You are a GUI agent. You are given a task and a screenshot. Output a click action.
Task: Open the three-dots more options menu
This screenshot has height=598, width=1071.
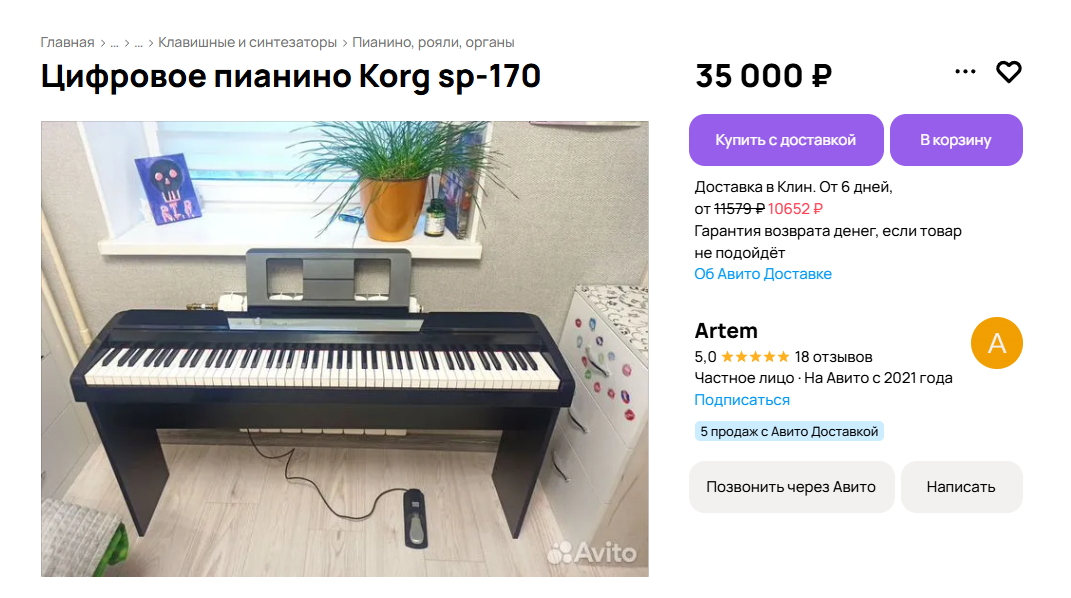pyautogui.click(x=965, y=72)
